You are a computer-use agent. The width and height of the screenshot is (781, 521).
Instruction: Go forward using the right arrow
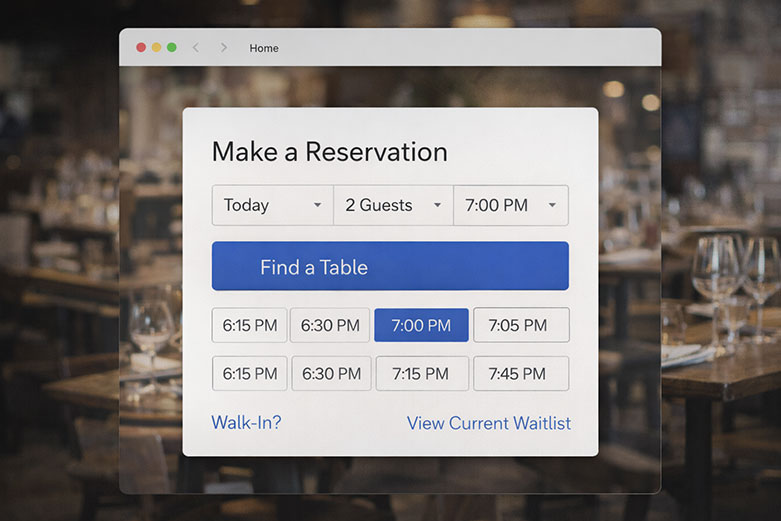(x=223, y=48)
